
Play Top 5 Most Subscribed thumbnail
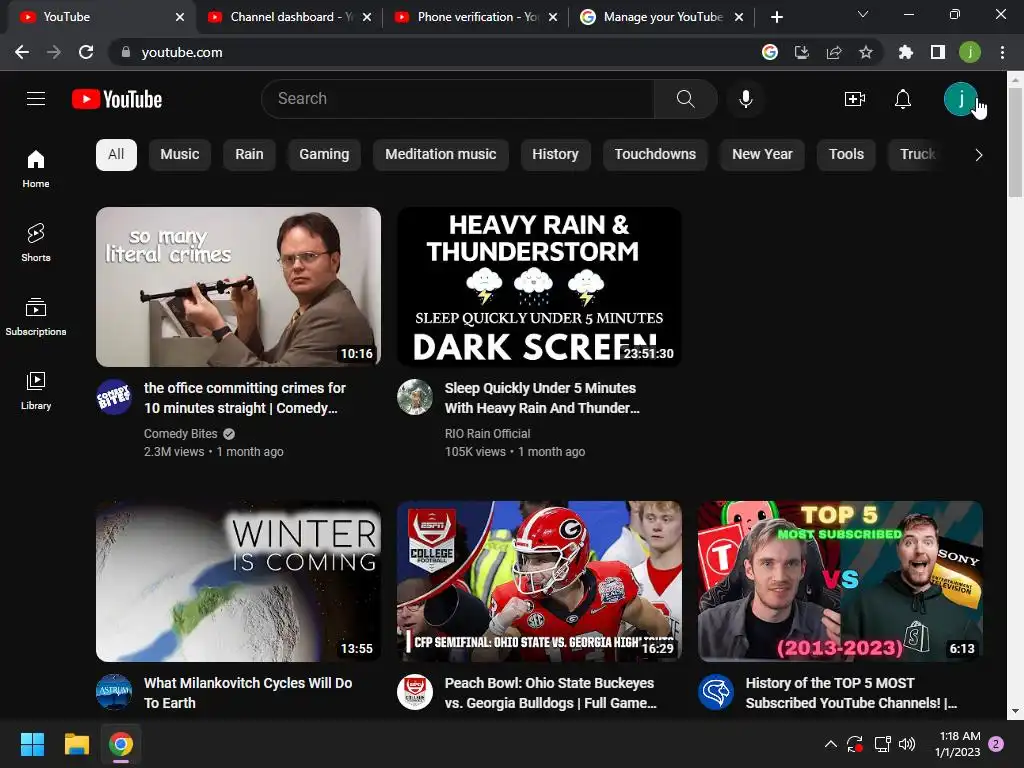tap(840, 581)
